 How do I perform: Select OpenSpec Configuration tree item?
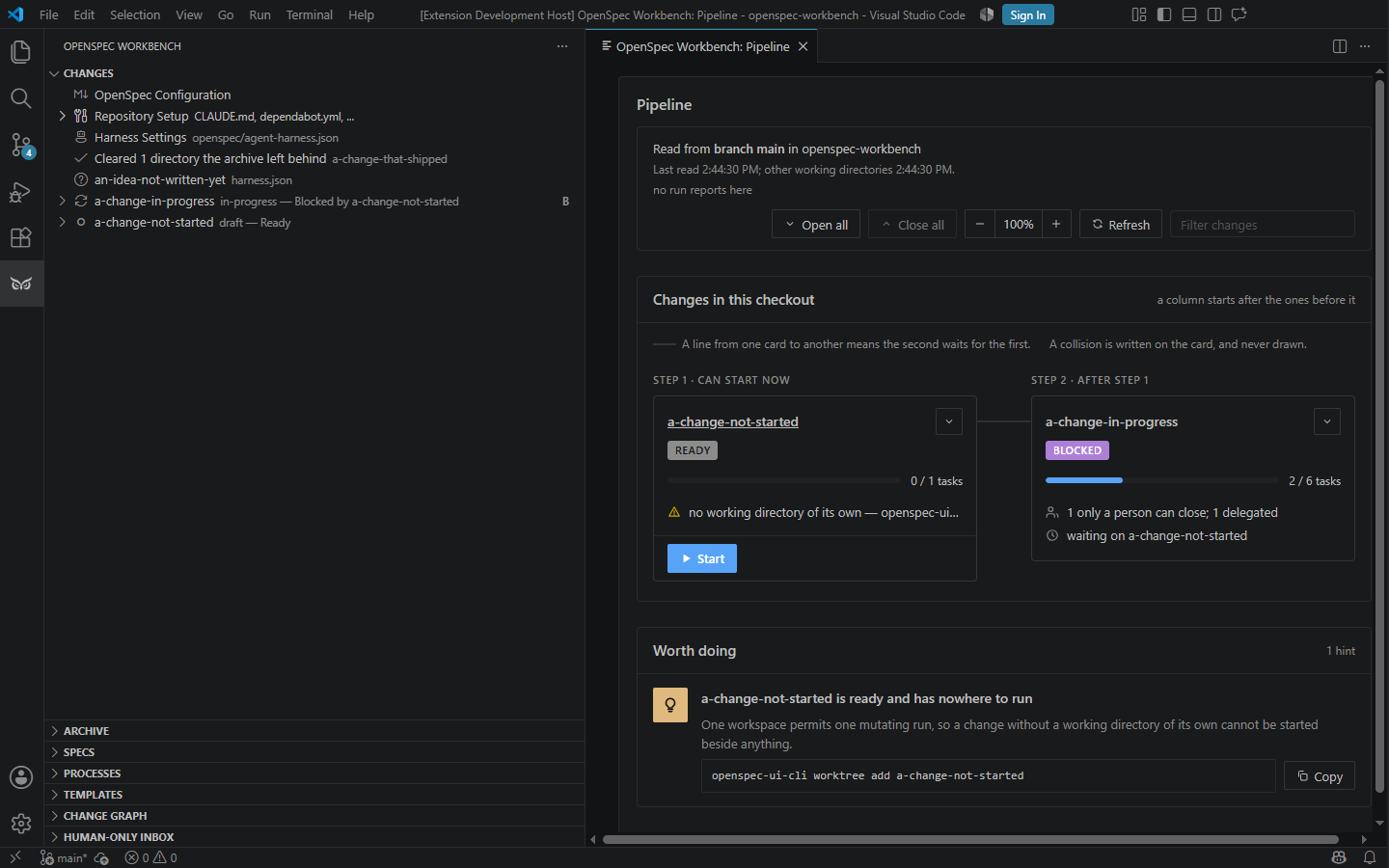(x=314, y=95)
